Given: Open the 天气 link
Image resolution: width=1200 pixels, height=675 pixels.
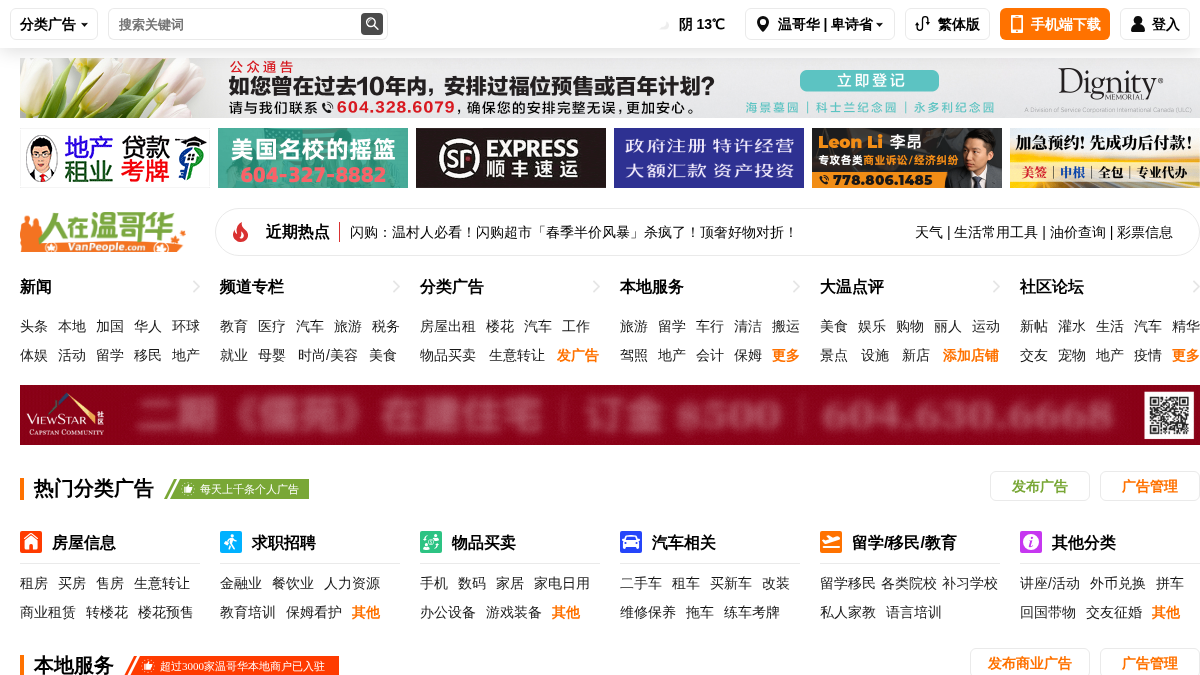Looking at the screenshot, I should (929, 232).
